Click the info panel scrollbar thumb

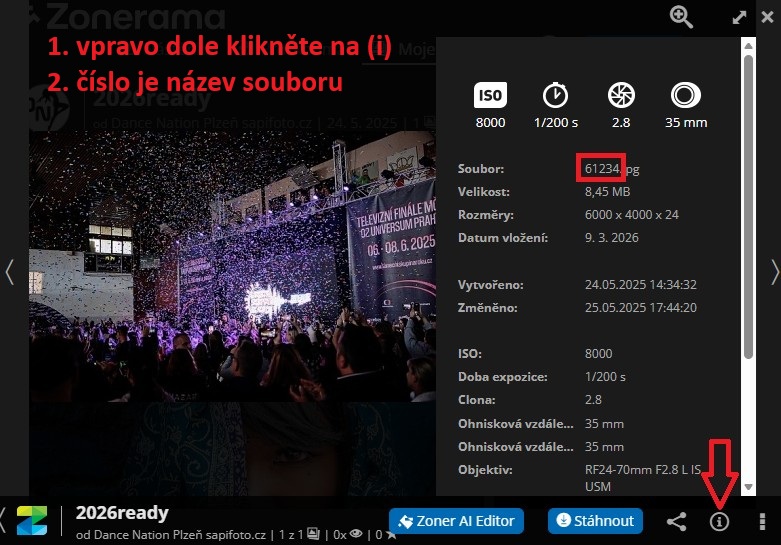[748, 206]
